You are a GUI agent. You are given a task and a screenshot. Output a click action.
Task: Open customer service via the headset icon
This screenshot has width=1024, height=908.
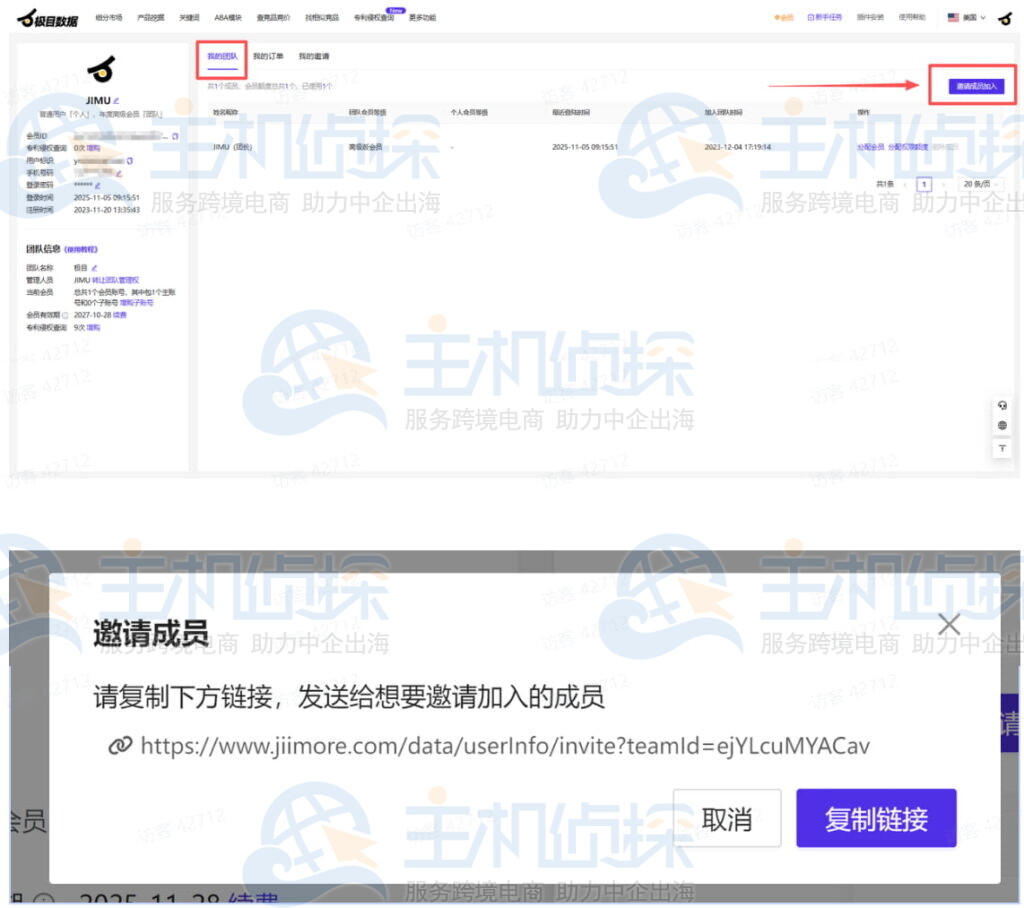pyautogui.click(x=1003, y=405)
